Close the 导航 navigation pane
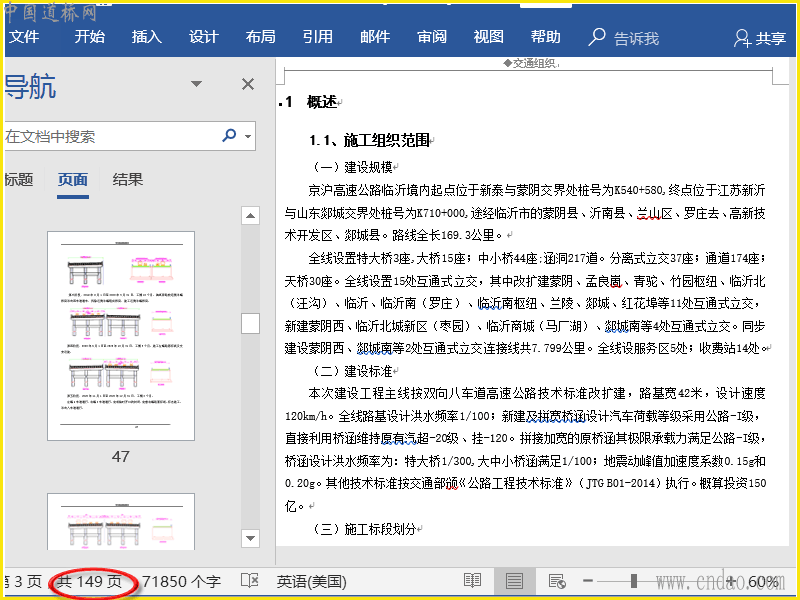 point(248,84)
